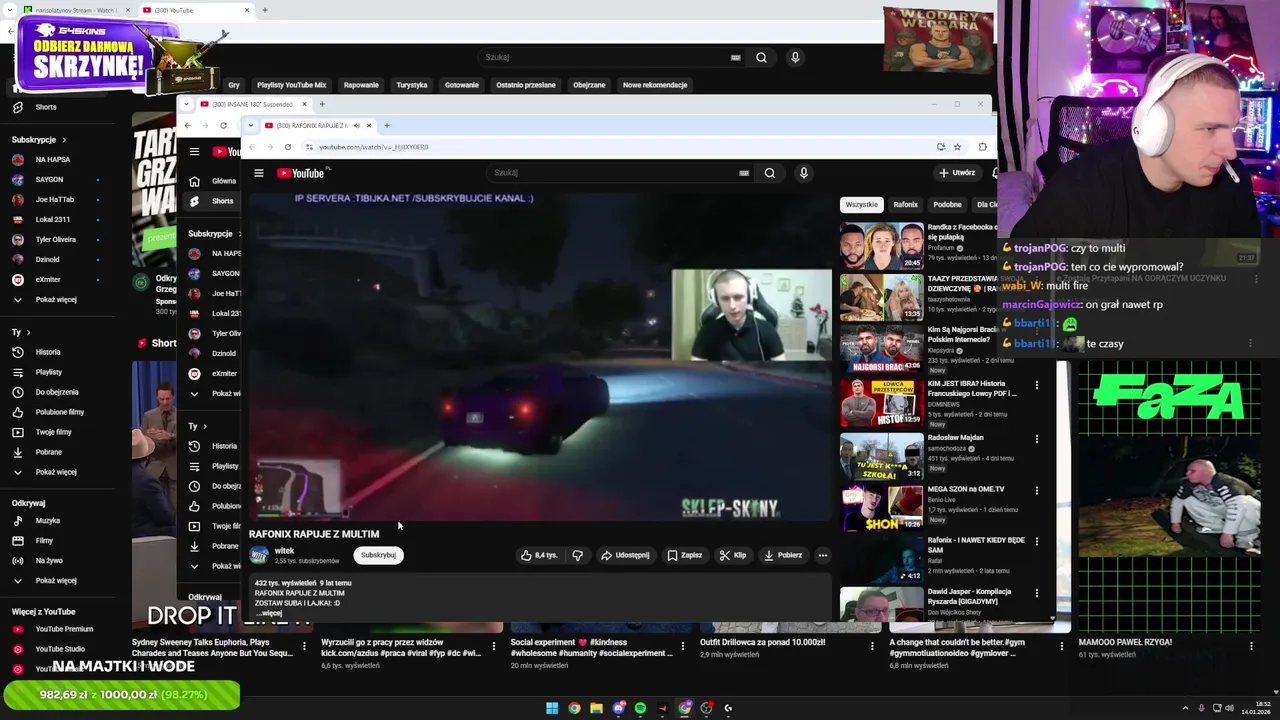This screenshot has height=720, width=1280.
Task: Select the Wszystkie filter chip
Action: coord(862,204)
